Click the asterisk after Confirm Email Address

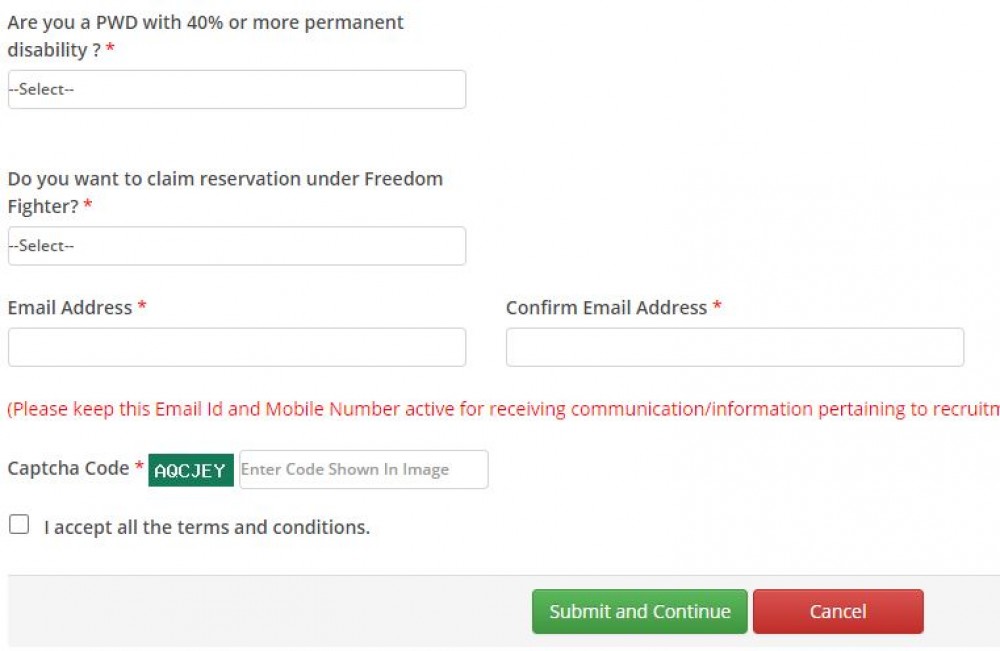(717, 308)
